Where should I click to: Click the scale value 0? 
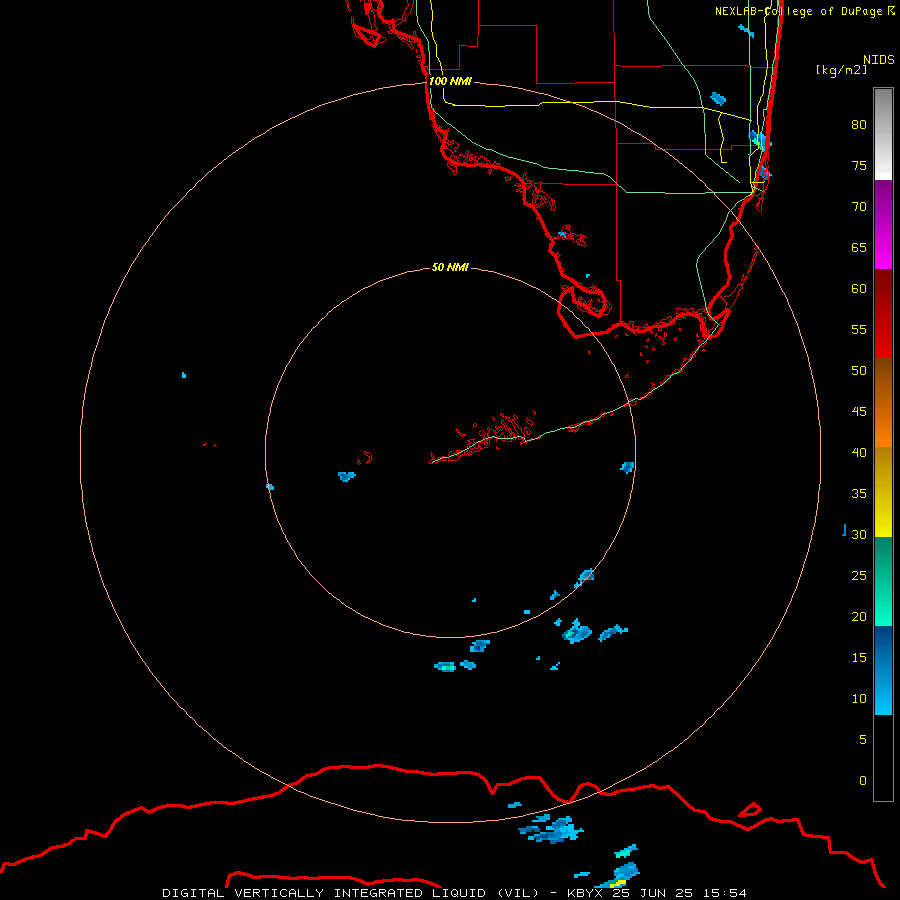[x=863, y=781]
